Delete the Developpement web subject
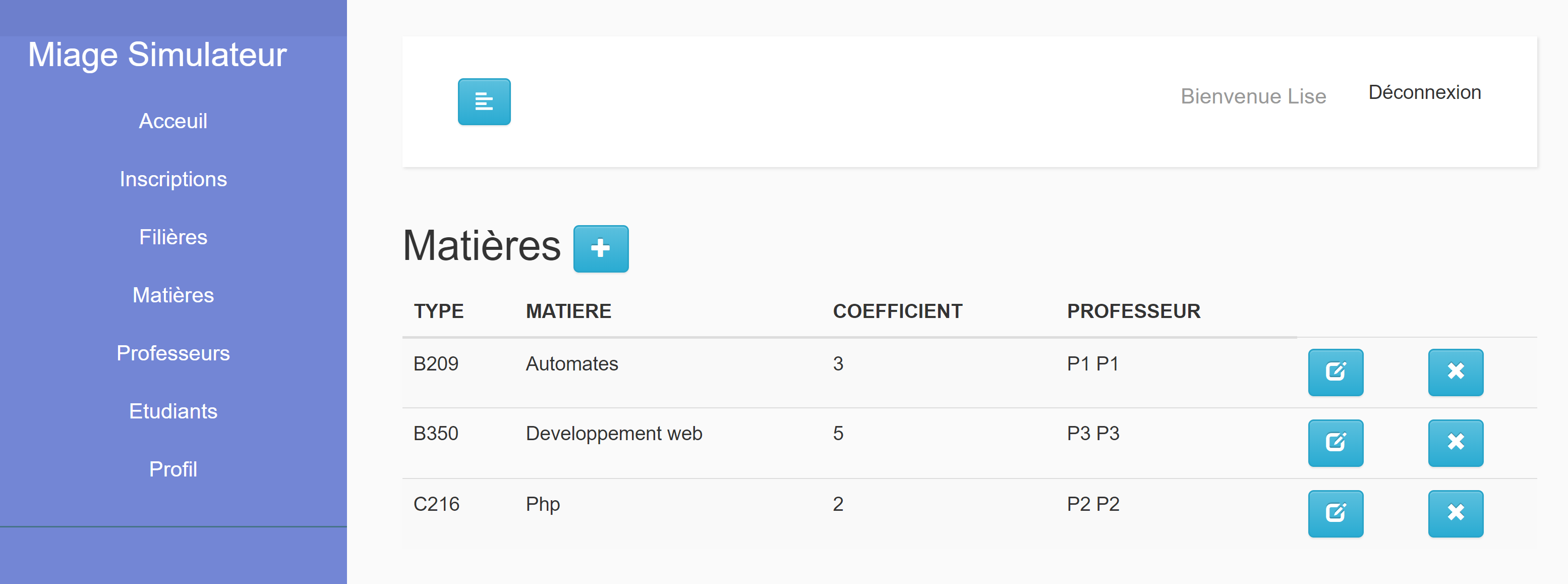This screenshot has height=584, width=1568. 1456,443
